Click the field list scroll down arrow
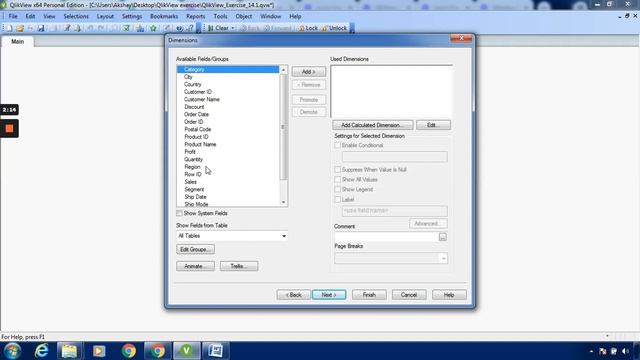Viewport: 640px width, 360px height. click(x=283, y=202)
